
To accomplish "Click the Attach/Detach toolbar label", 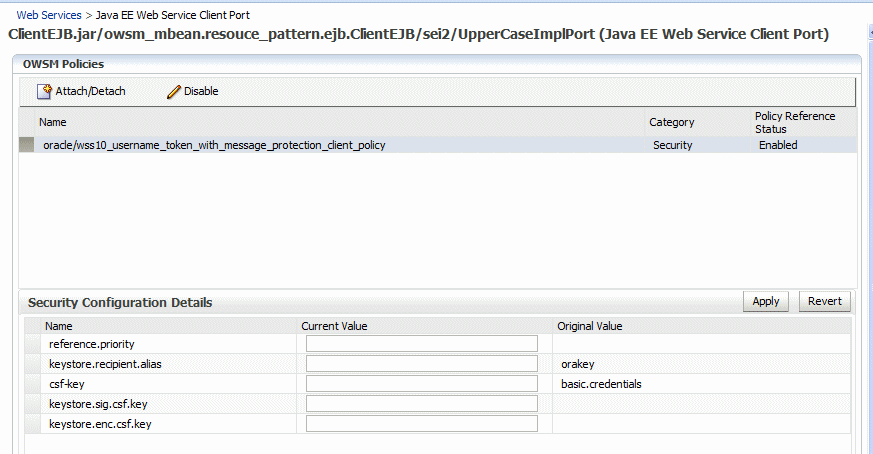I will [90, 91].
